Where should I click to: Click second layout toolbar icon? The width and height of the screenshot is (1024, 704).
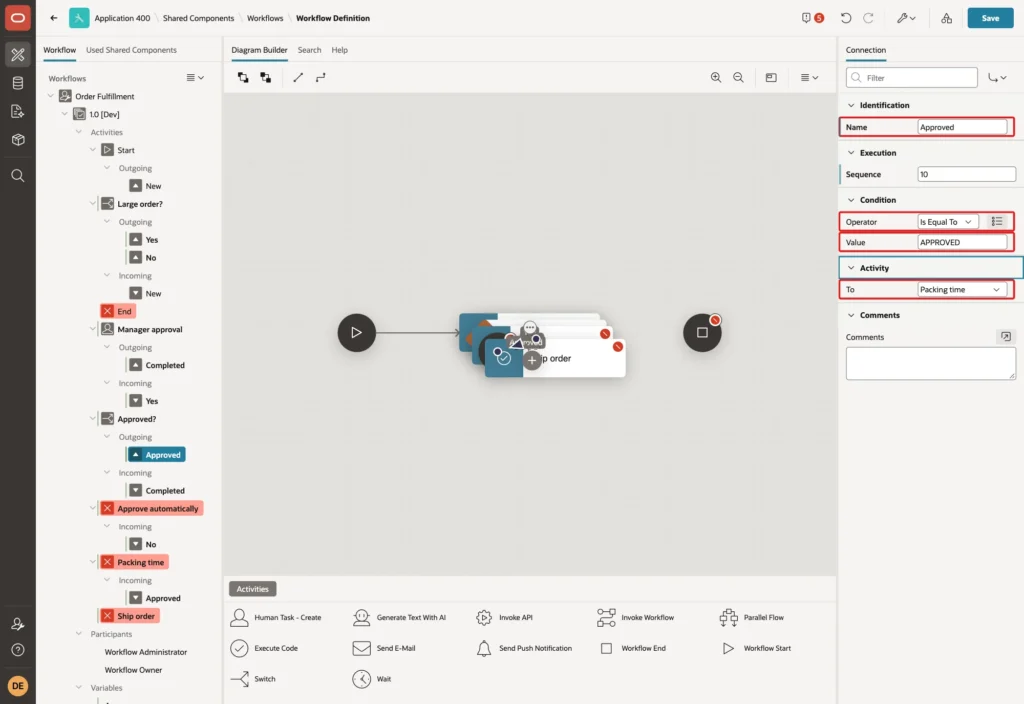click(265, 77)
